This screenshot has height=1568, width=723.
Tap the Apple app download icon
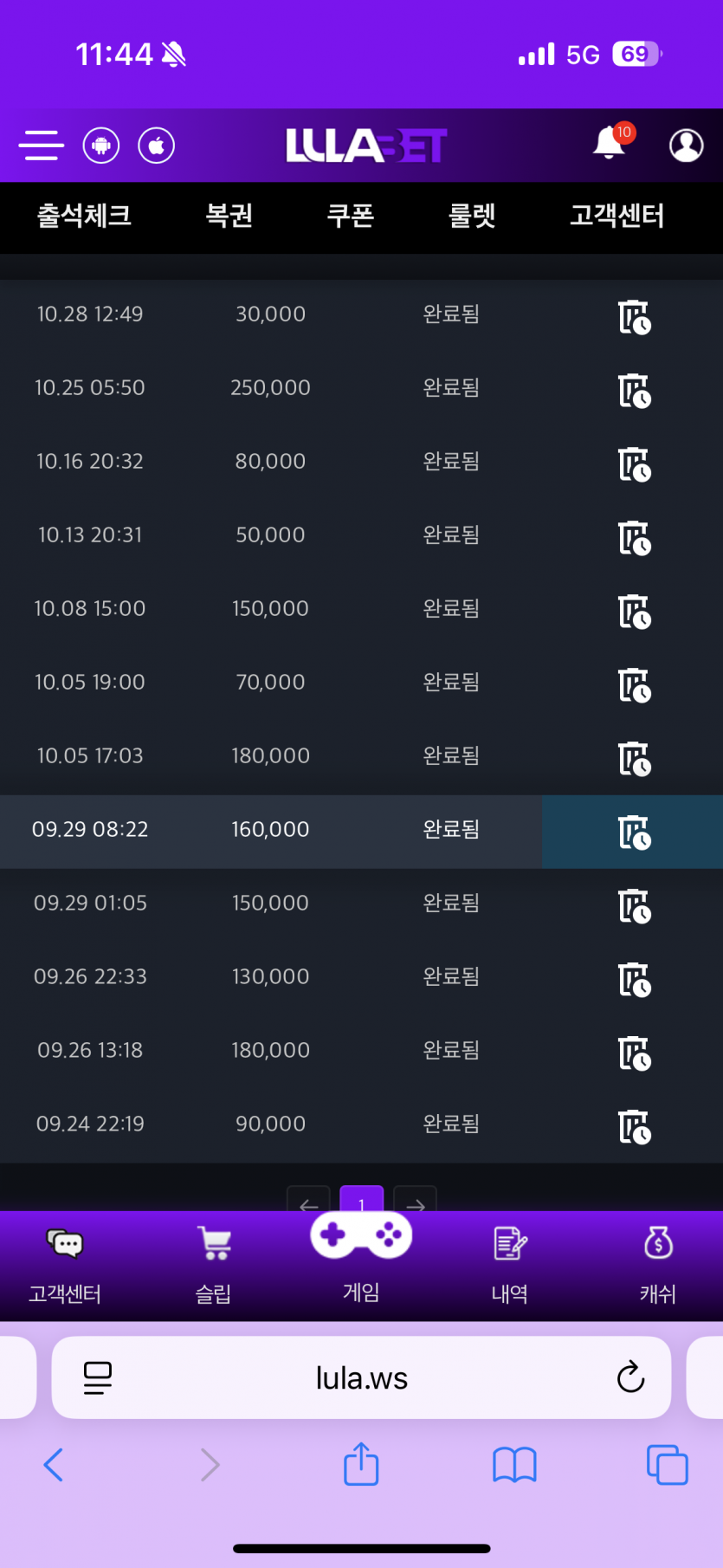(157, 146)
